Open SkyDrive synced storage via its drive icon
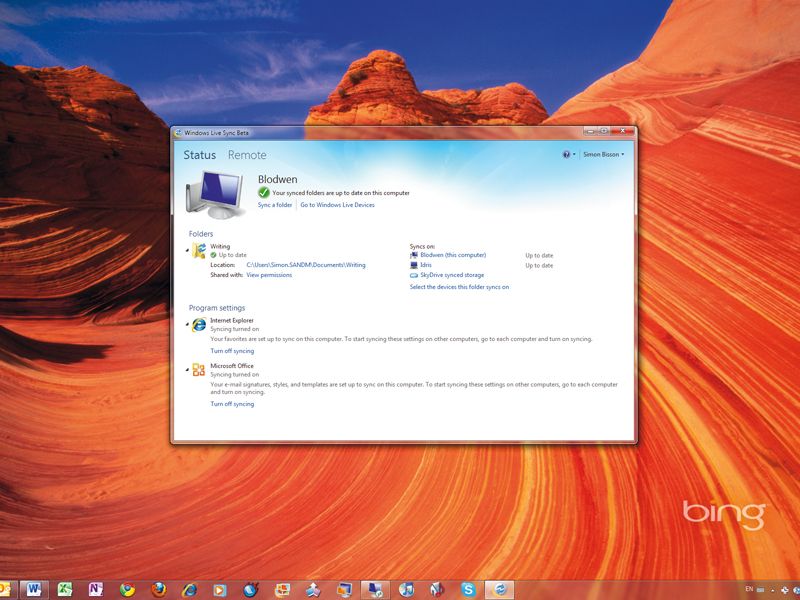800x600 pixels. (x=414, y=275)
